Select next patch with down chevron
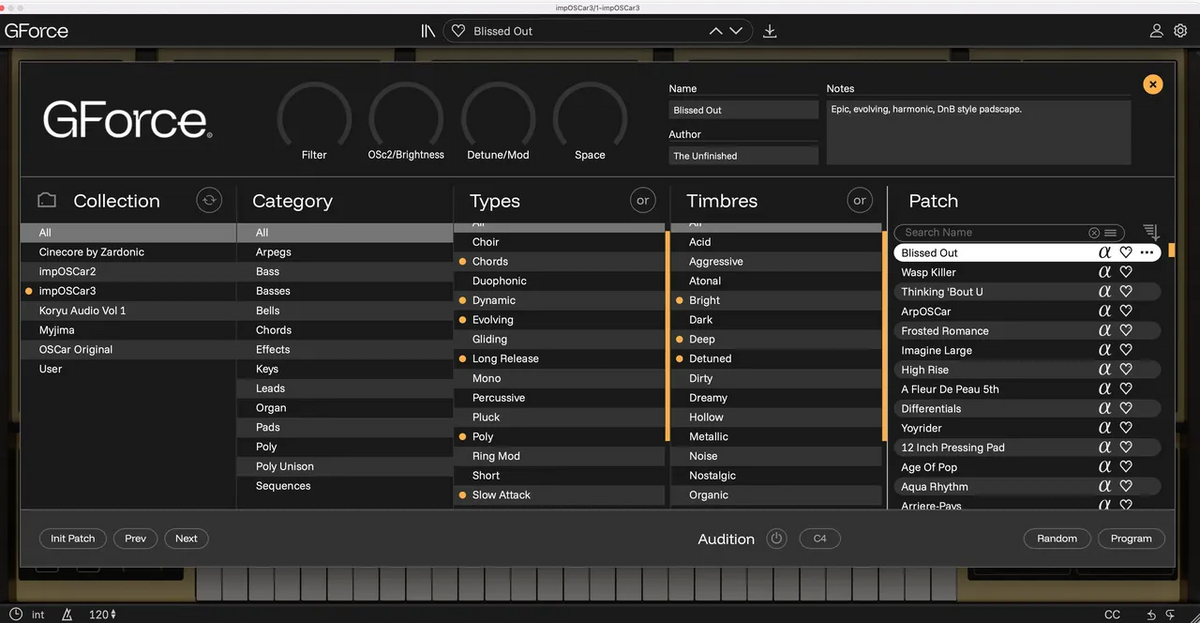Screen dimensions: 1200x623 (x=737, y=31)
